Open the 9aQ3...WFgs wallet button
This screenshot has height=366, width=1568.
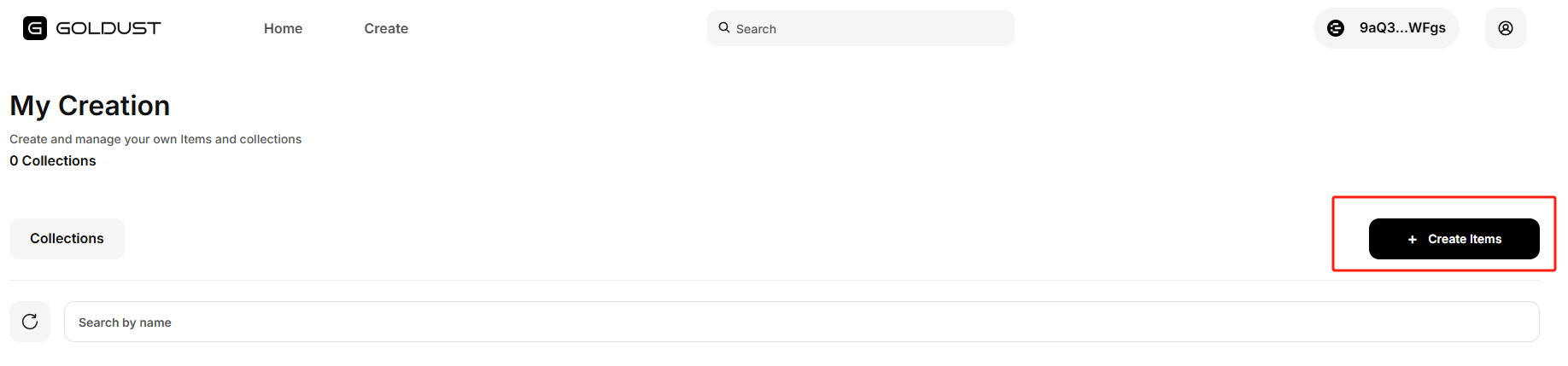pyautogui.click(x=1386, y=28)
